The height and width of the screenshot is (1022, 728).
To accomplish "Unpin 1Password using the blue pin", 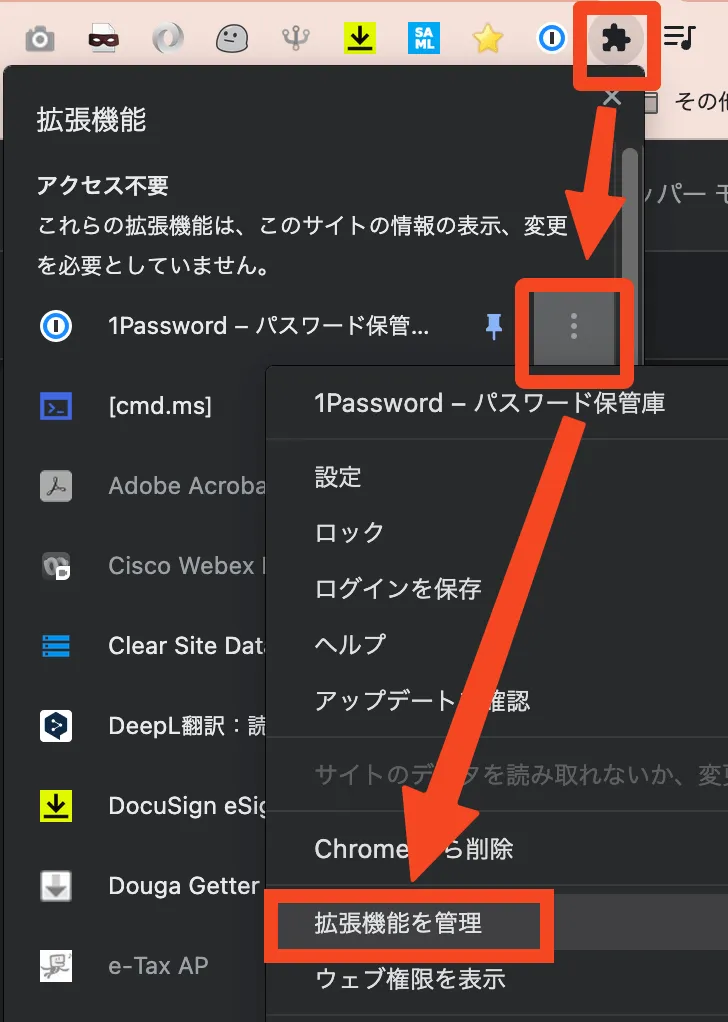I will coord(494,326).
